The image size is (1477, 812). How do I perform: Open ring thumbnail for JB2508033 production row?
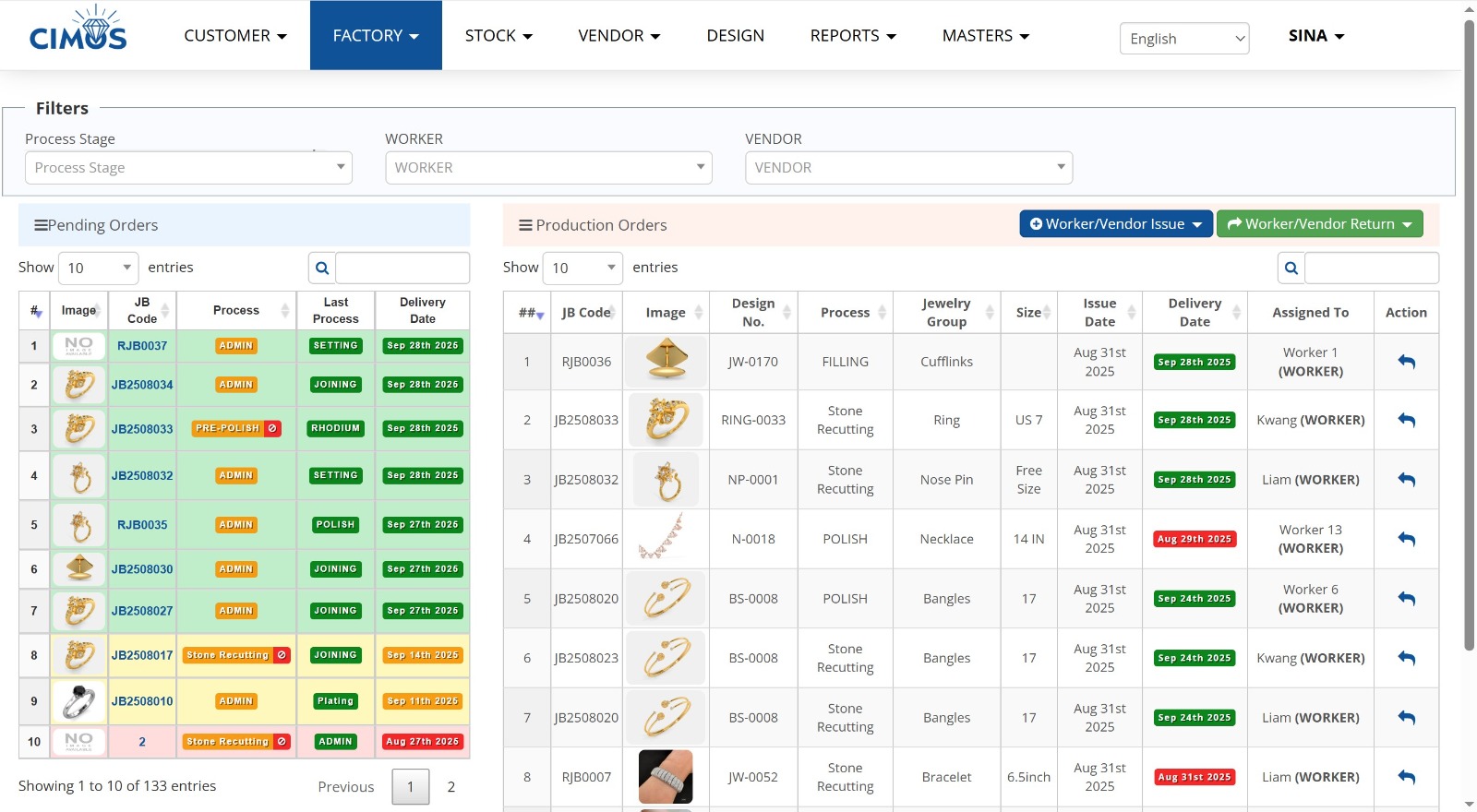point(666,420)
